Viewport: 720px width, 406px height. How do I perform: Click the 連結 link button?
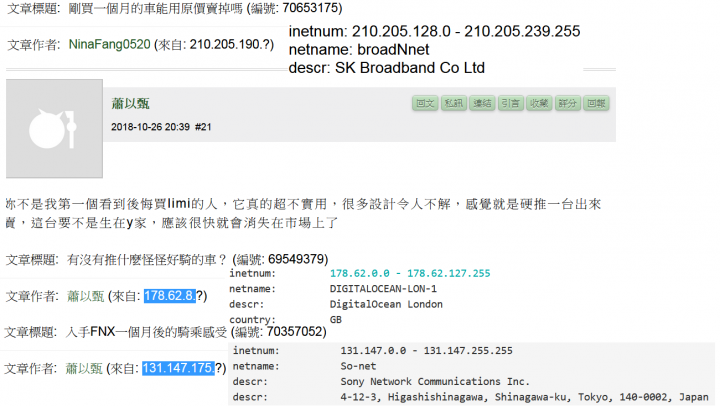[483, 103]
